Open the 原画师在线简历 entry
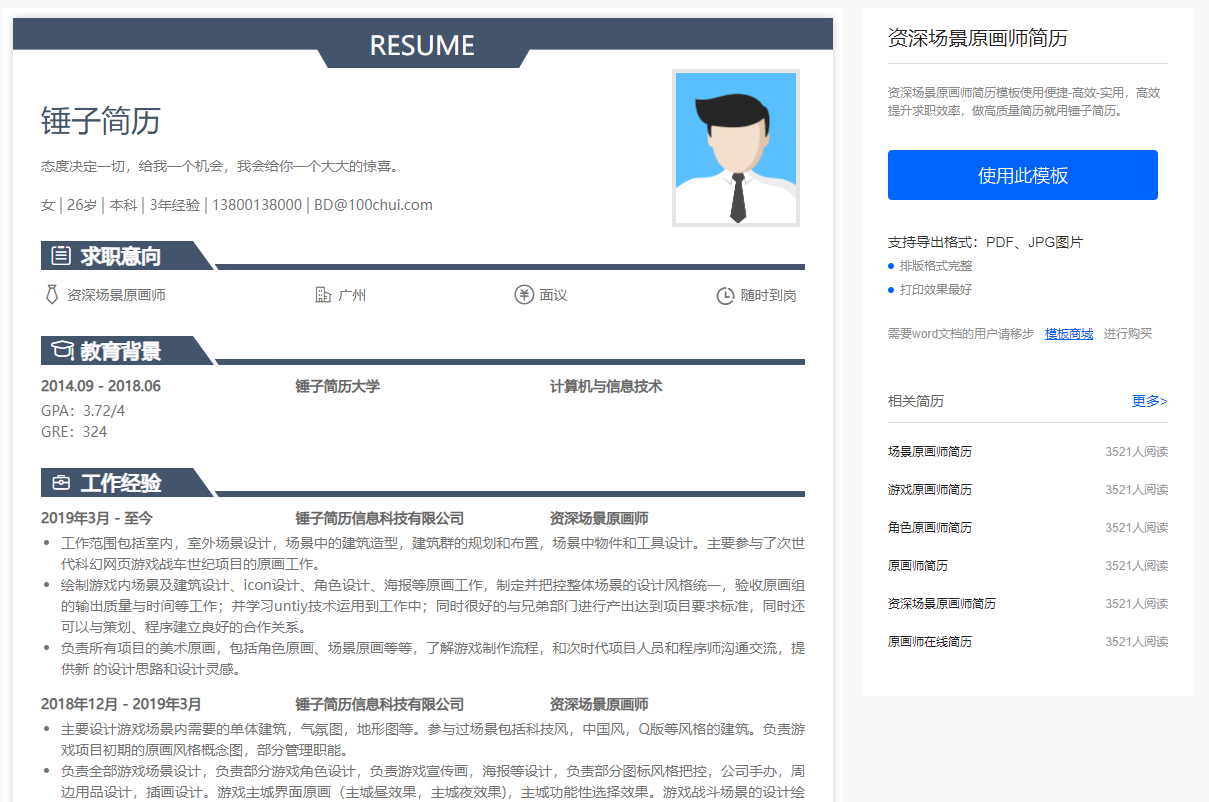Screen dimensions: 1209x802 click(929, 641)
